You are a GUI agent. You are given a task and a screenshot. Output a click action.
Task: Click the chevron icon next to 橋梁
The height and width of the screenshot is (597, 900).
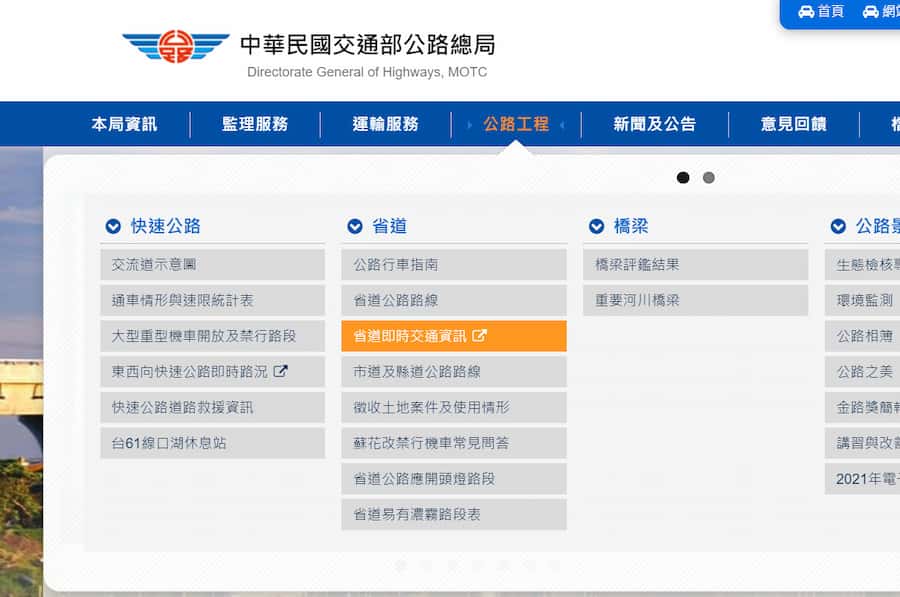coord(596,226)
